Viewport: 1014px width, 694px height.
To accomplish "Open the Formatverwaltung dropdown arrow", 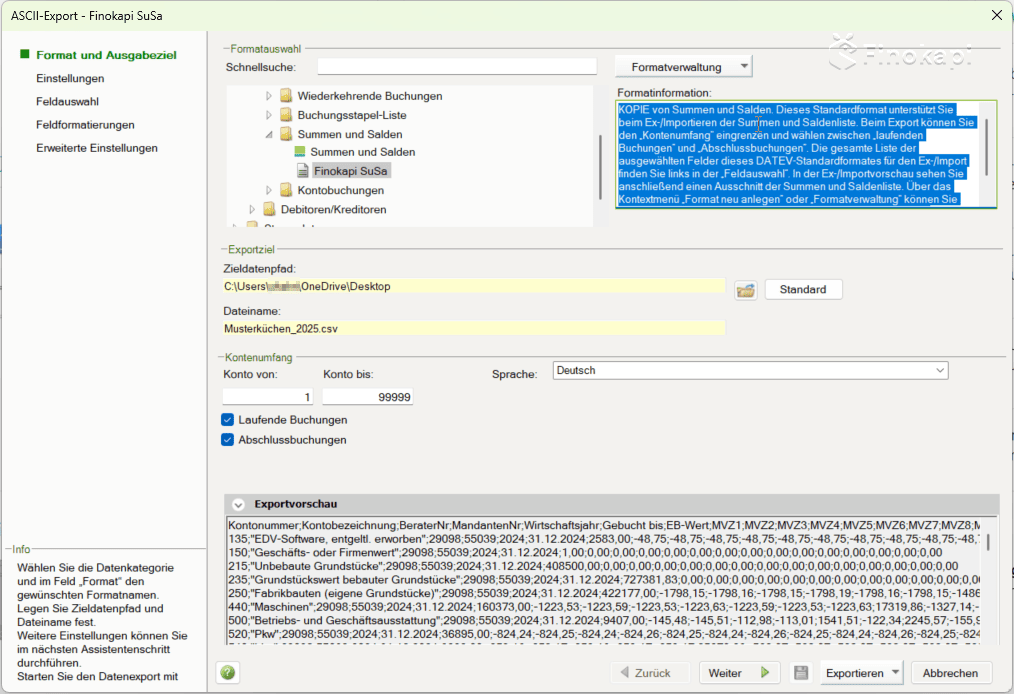I will click(x=744, y=66).
